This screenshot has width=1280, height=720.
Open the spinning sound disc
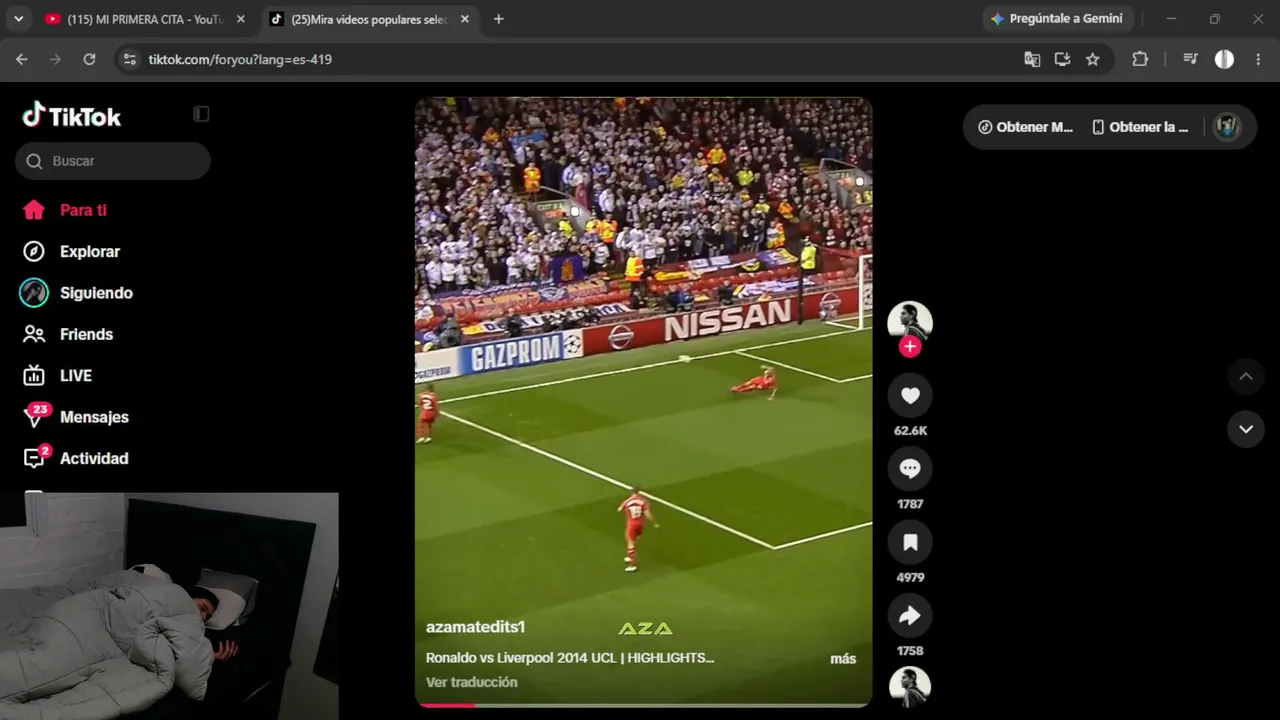pos(910,687)
